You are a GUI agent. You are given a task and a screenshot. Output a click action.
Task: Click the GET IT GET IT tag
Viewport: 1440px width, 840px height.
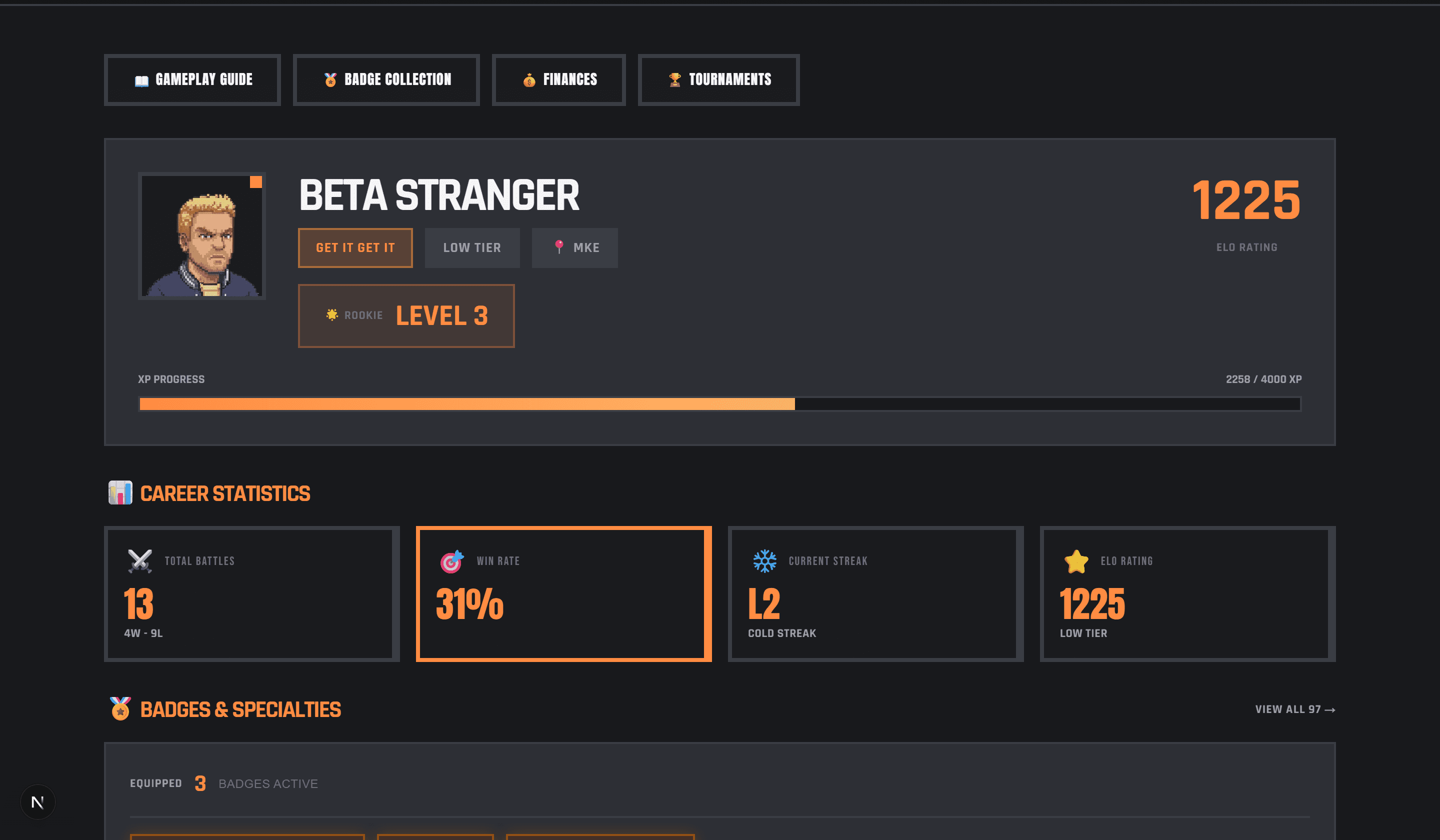tap(355, 247)
